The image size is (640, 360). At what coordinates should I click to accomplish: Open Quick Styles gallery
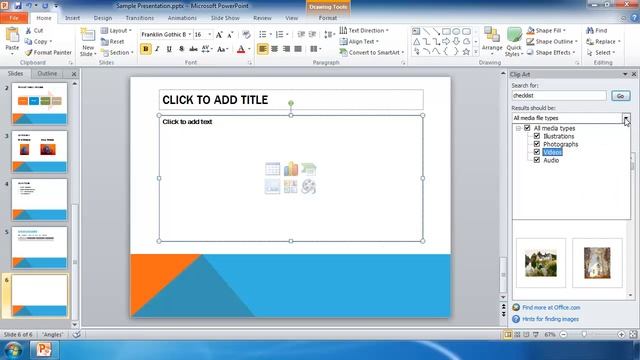(514, 42)
